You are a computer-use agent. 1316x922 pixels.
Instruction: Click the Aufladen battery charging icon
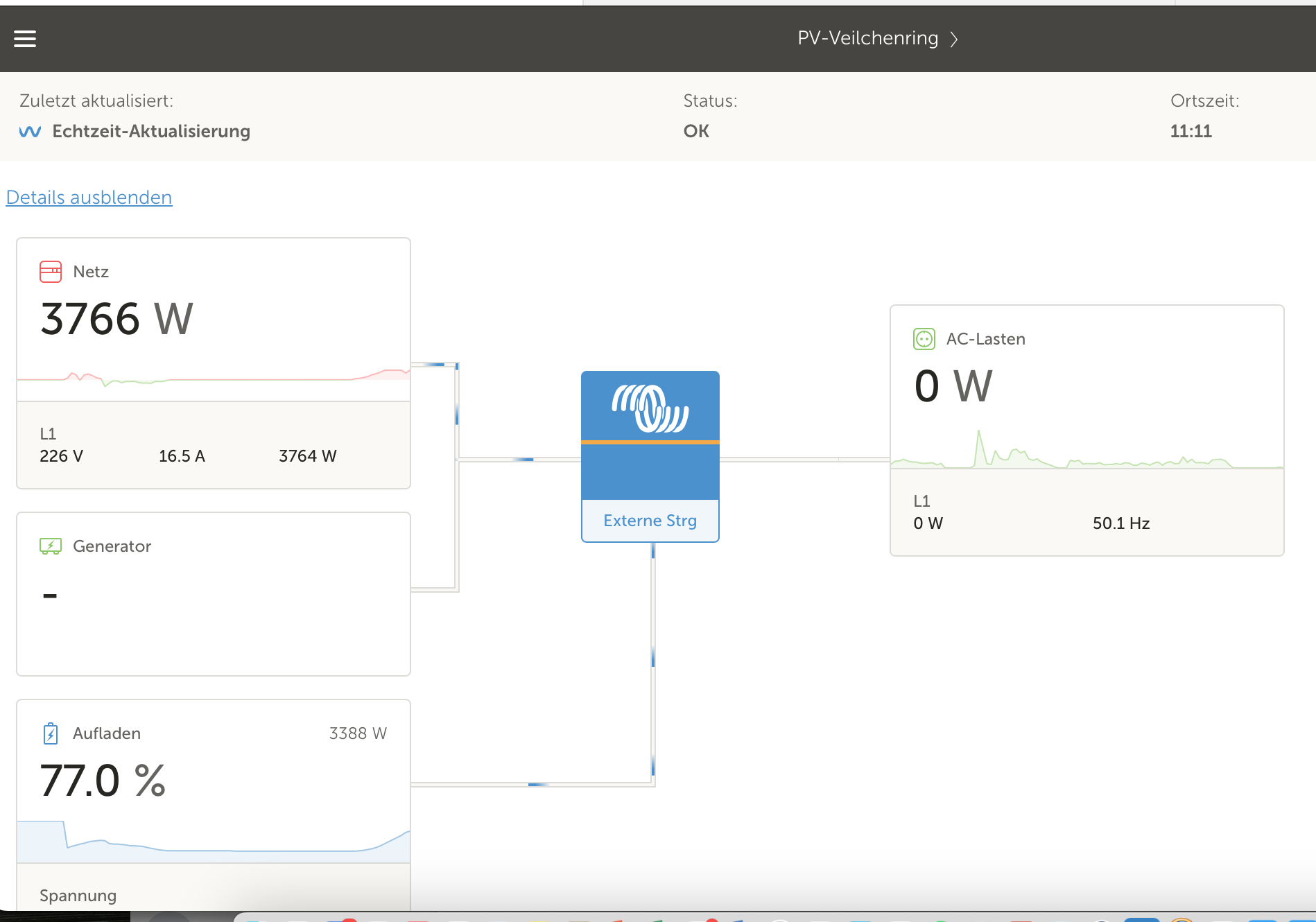51,733
